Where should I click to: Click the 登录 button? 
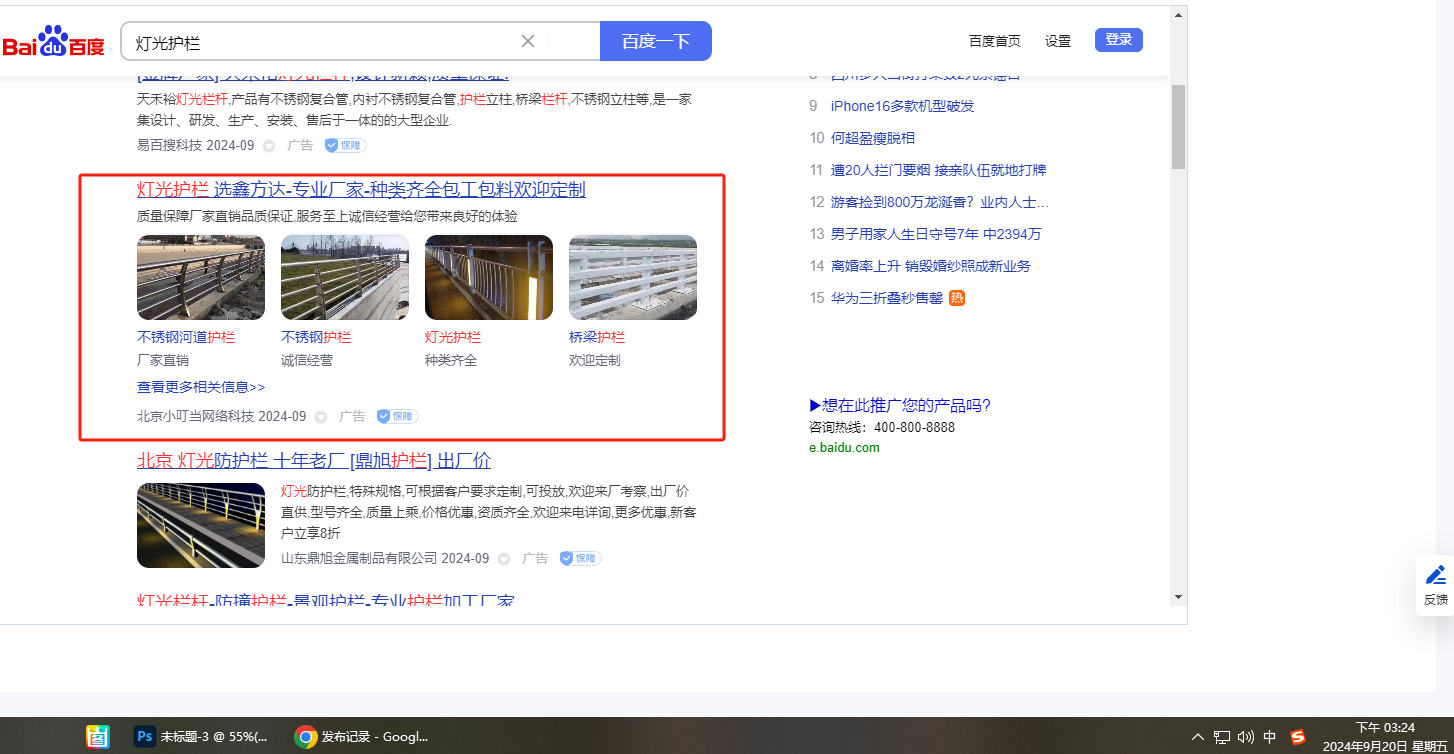click(1119, 40)
